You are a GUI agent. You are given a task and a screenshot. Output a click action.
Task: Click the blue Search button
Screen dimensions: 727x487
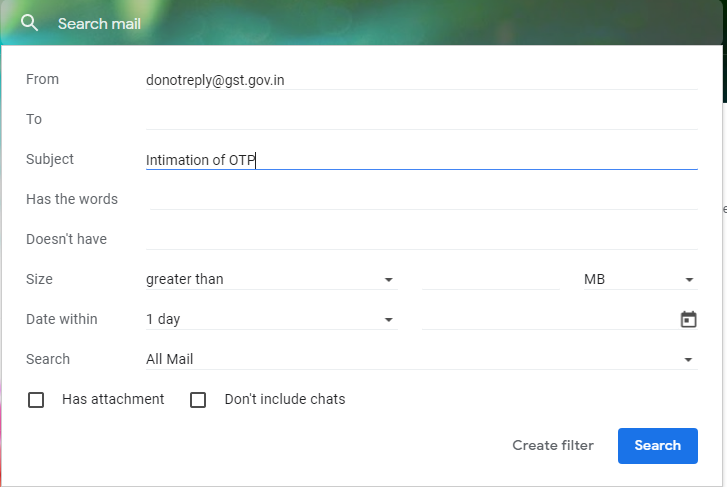coord(657,446)
